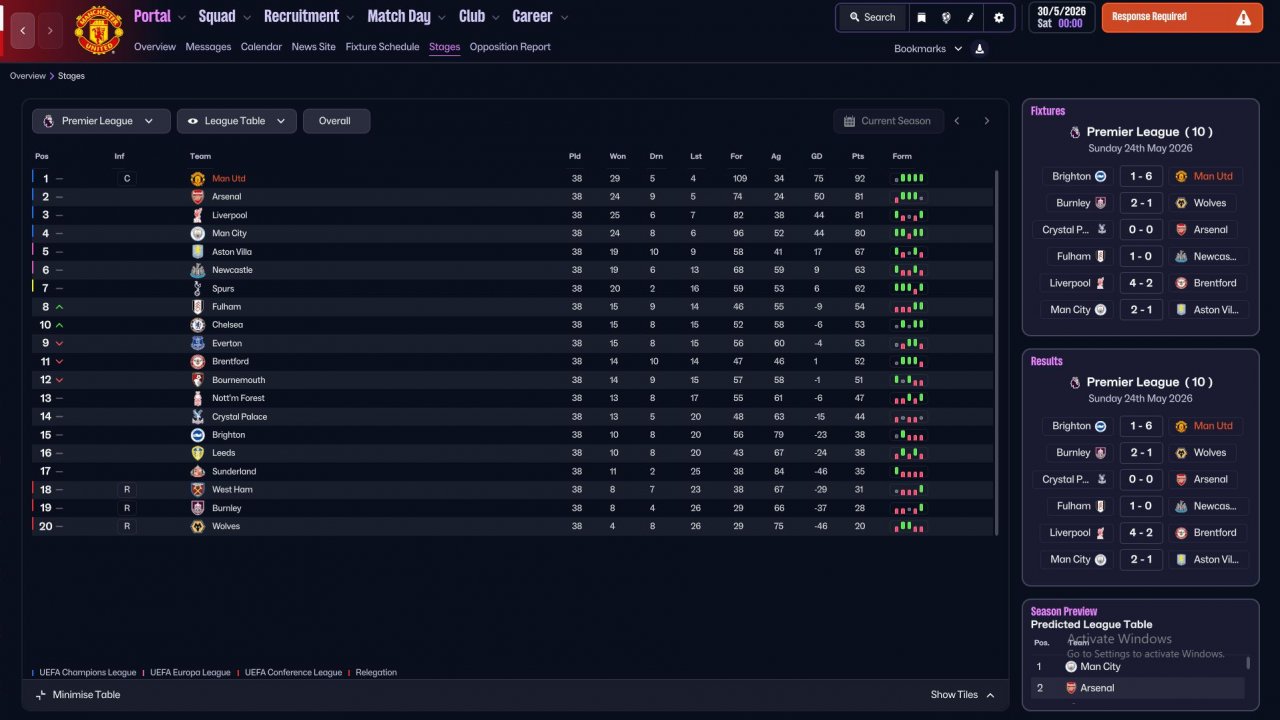Viewport: 1280px width, 720px height.
Task: Click the Brentford badge in league table
Action: click(x=198, y=361)
